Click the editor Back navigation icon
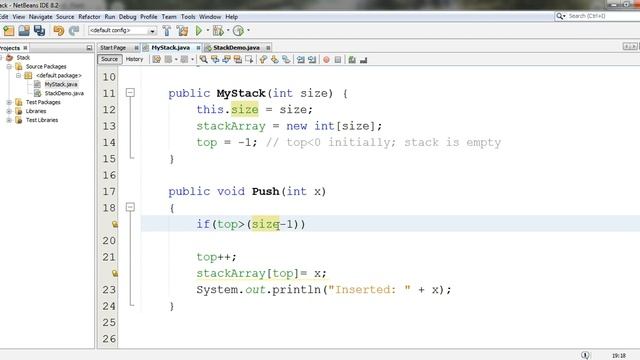The image size is (640, 360). pyautogui.click(x=168, y=60)
